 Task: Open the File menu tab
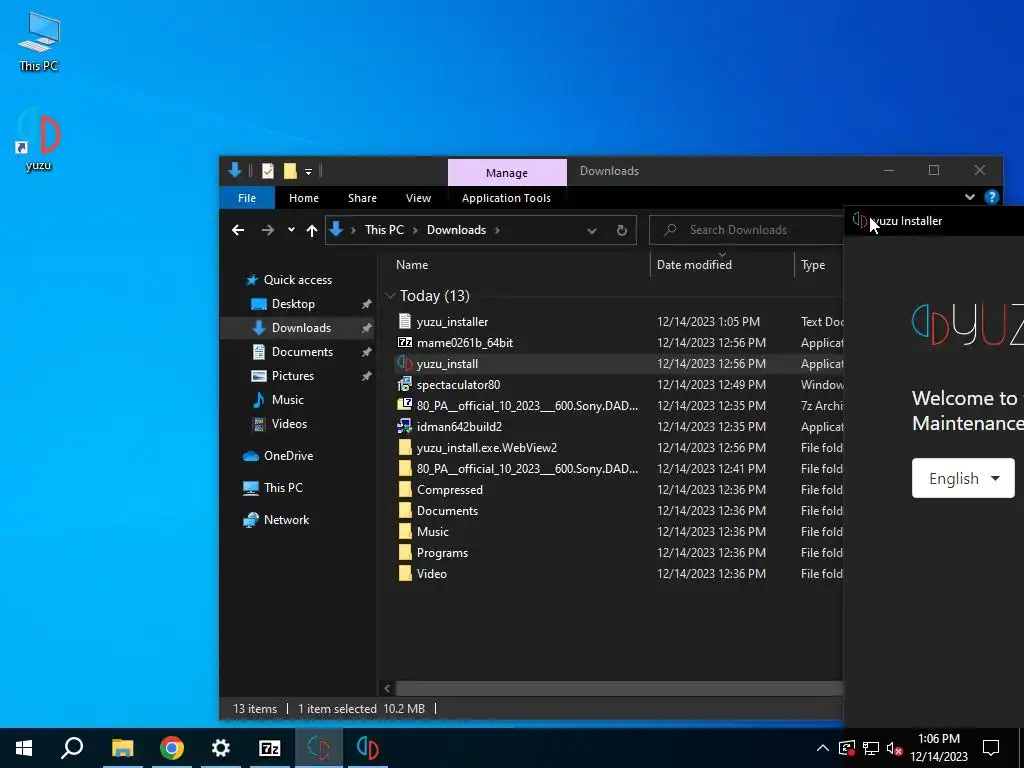[247, 198]
